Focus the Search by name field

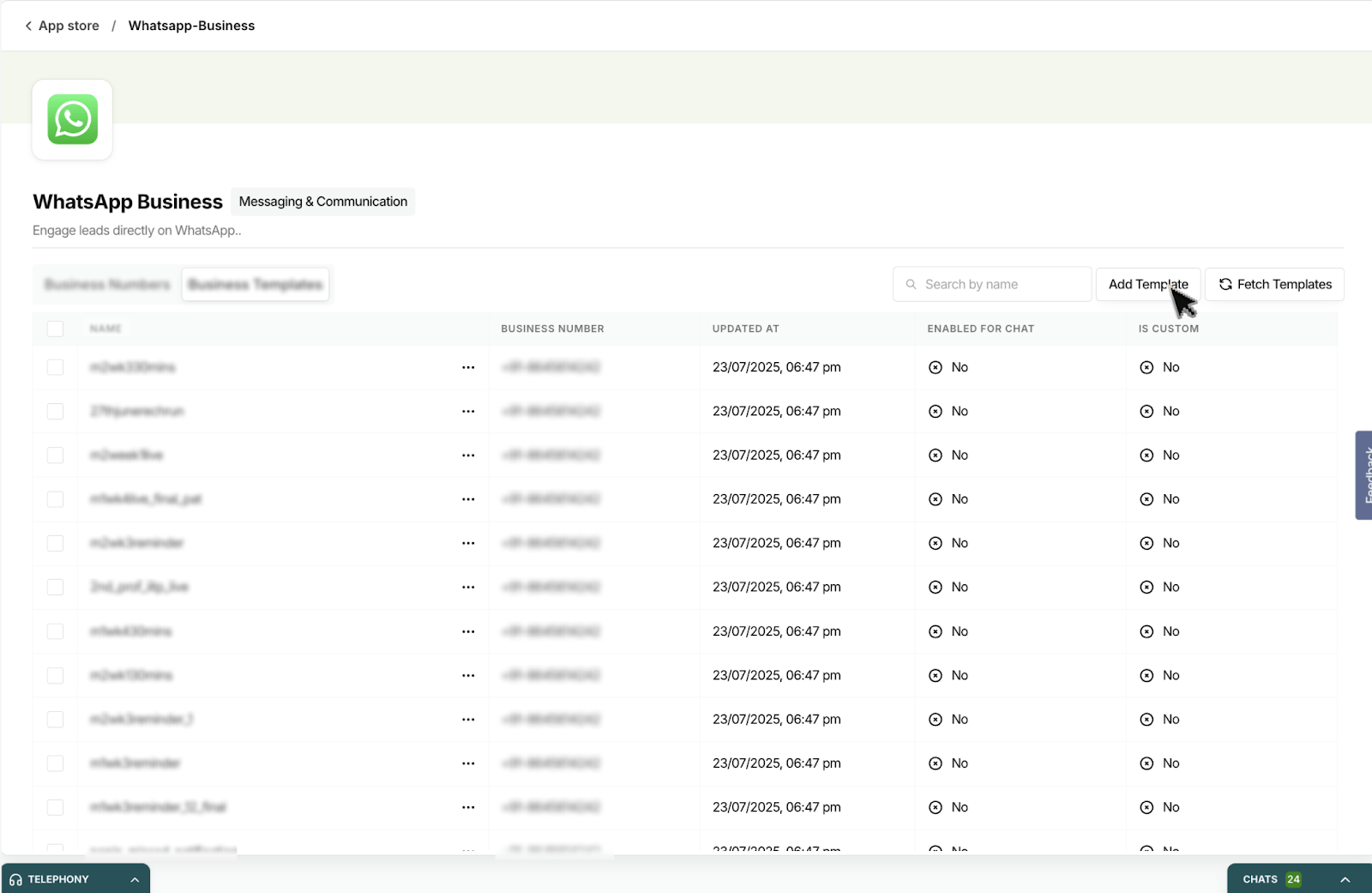(999, 284)
